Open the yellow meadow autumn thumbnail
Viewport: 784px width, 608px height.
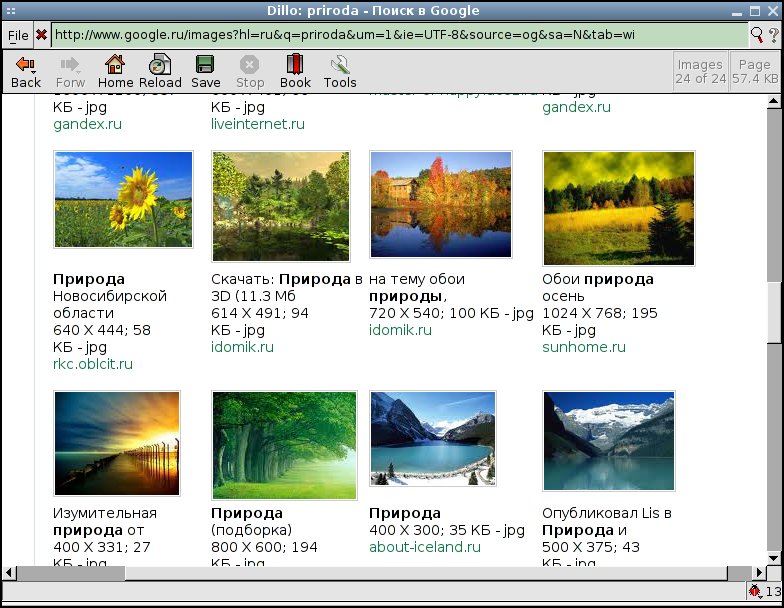point(618,208)
